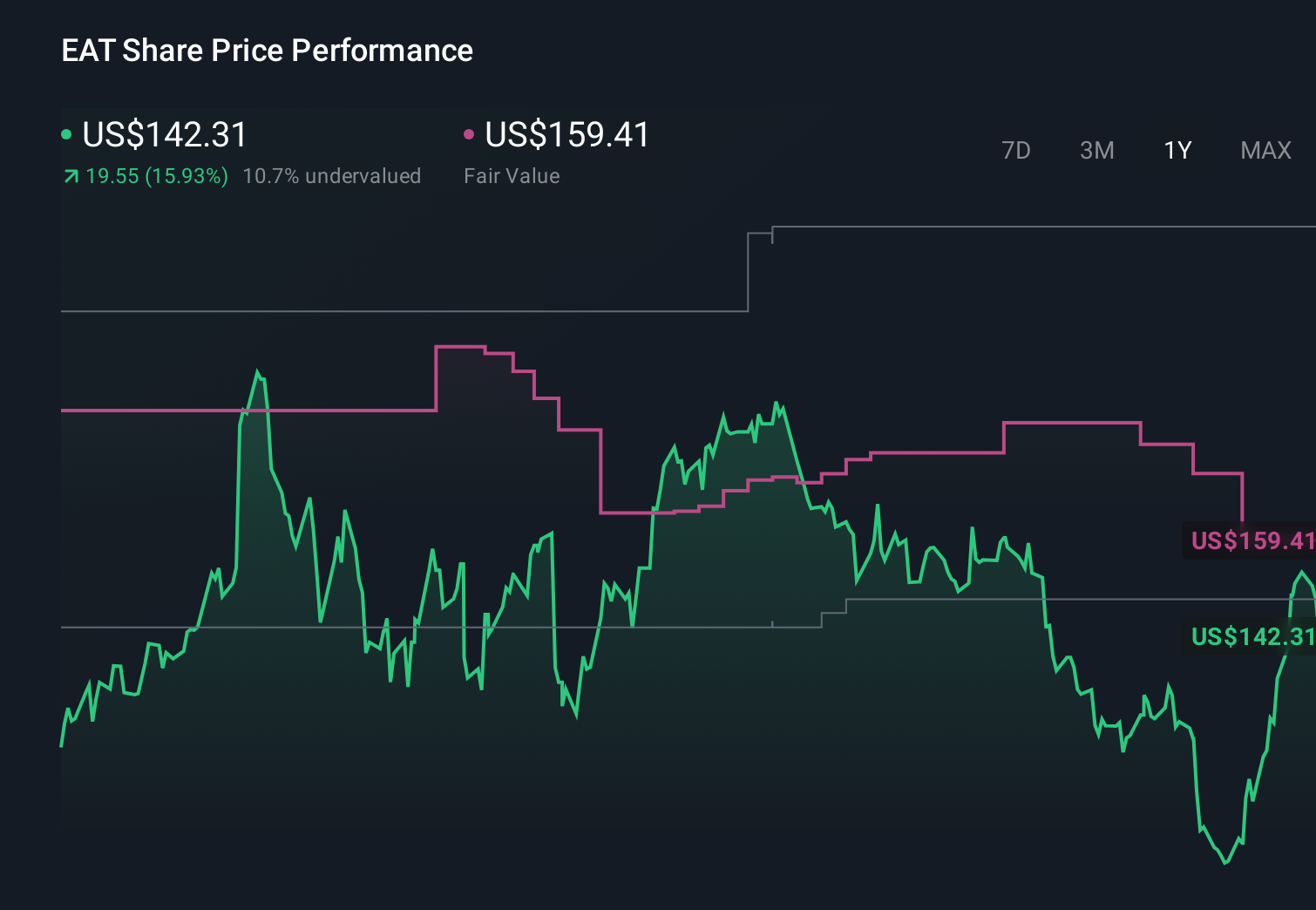This screenshot has height=910, width=1316.
Task: Toggle the share price series via green dot
Action: coord(67,134)
